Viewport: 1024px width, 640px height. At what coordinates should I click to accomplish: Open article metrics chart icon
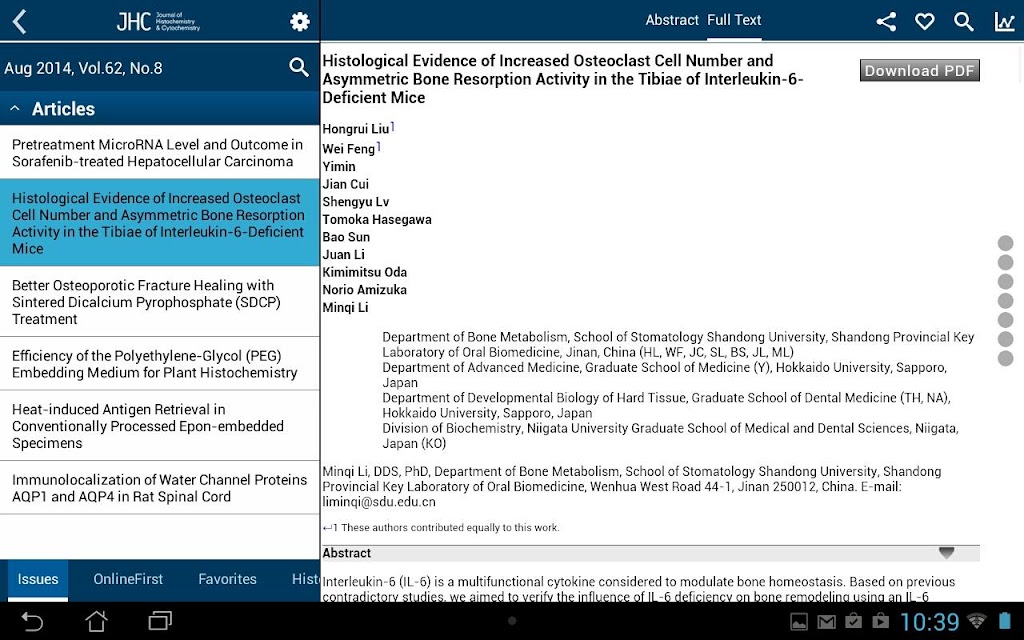pyautogui.click(x=1004, y=22)
